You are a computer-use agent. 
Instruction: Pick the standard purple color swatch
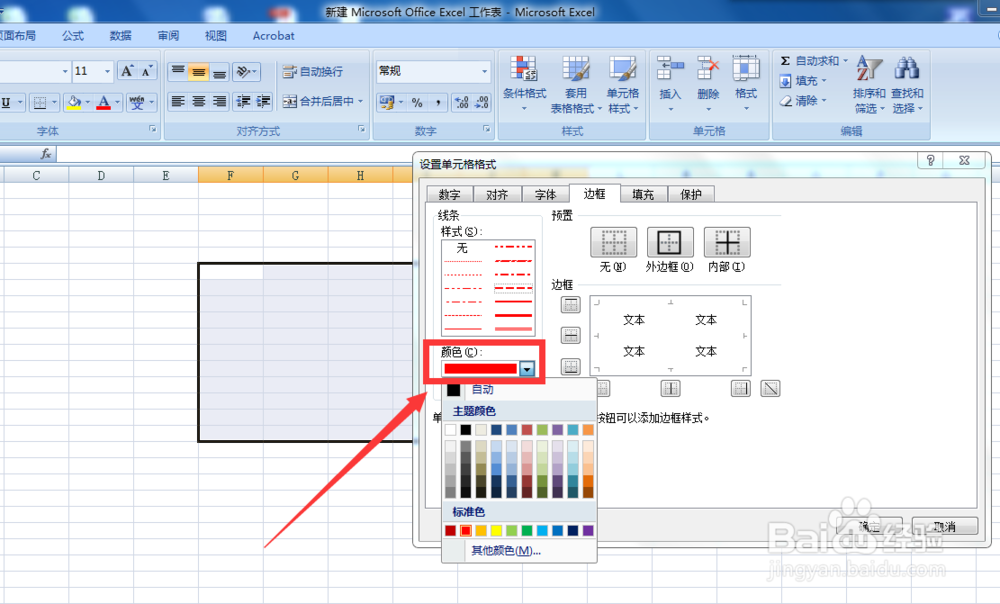click(588, 531)
